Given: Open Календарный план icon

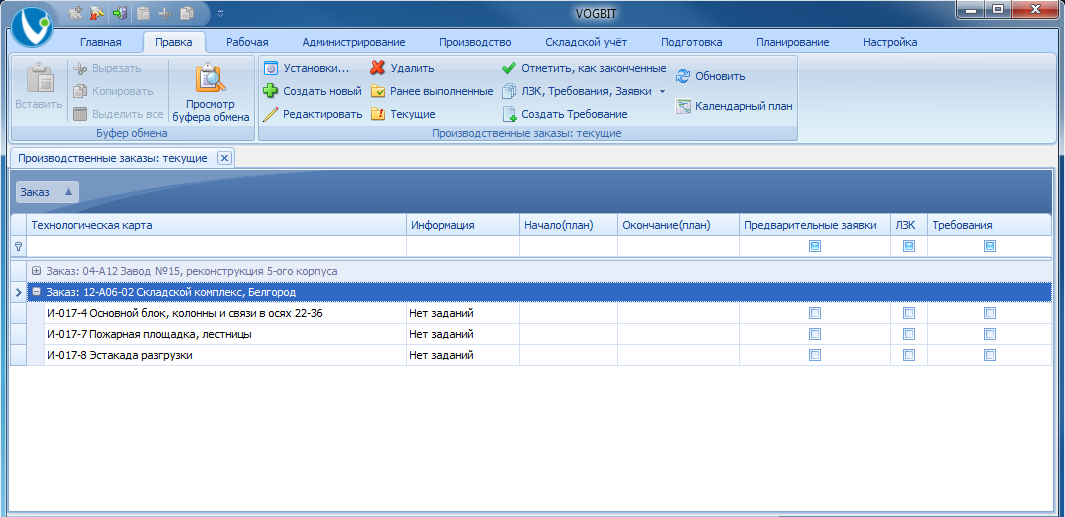Looking at the screenshot, I should coord(683,106).
